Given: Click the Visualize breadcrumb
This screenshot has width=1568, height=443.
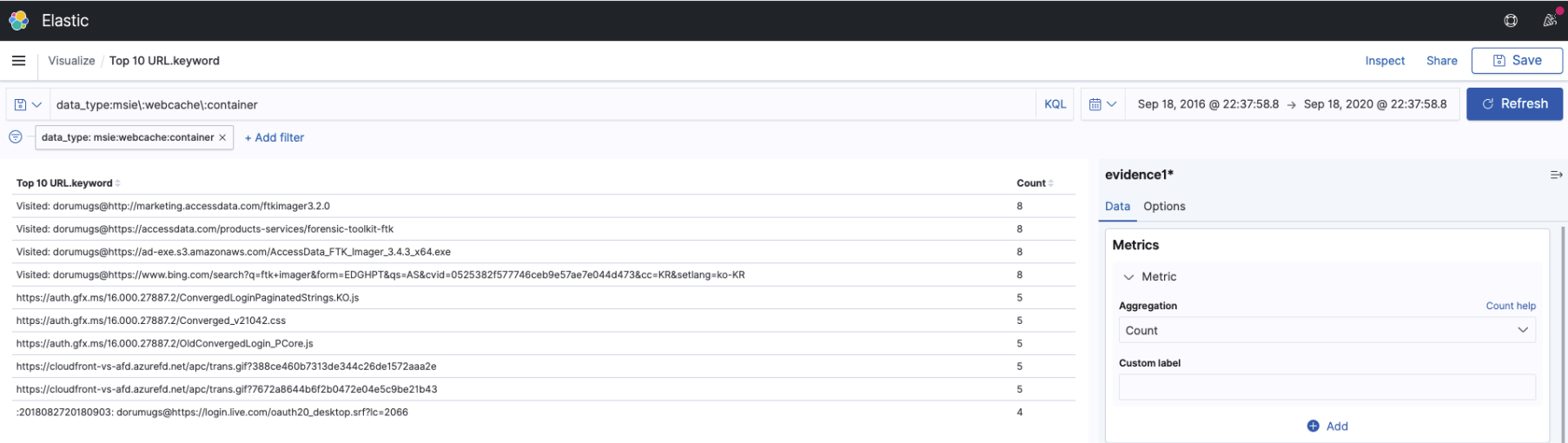Looking at the screenshot, I should point(71,61).
